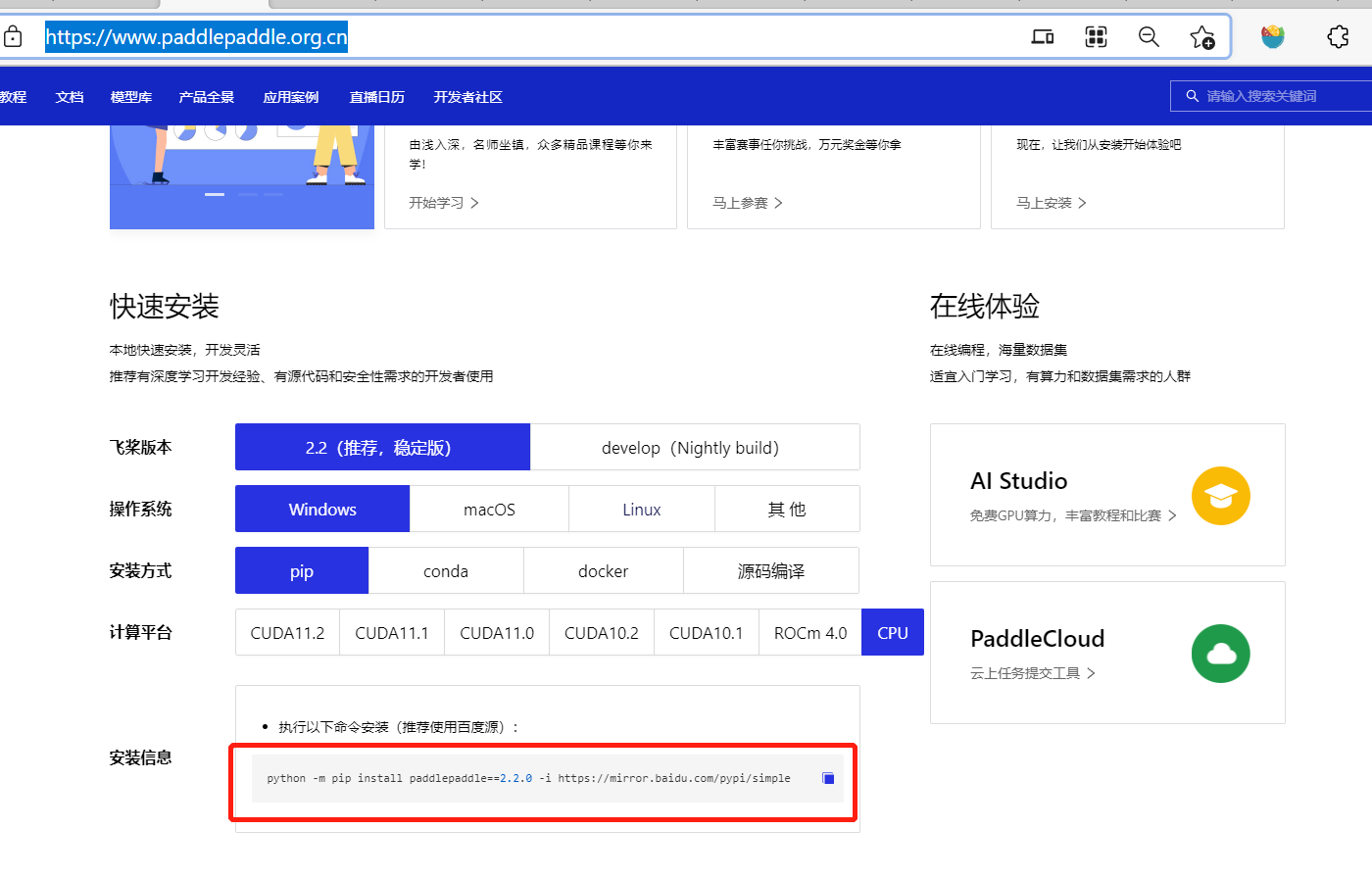
Task: Click the site lock icon in address bar
Action: point(12,37)
